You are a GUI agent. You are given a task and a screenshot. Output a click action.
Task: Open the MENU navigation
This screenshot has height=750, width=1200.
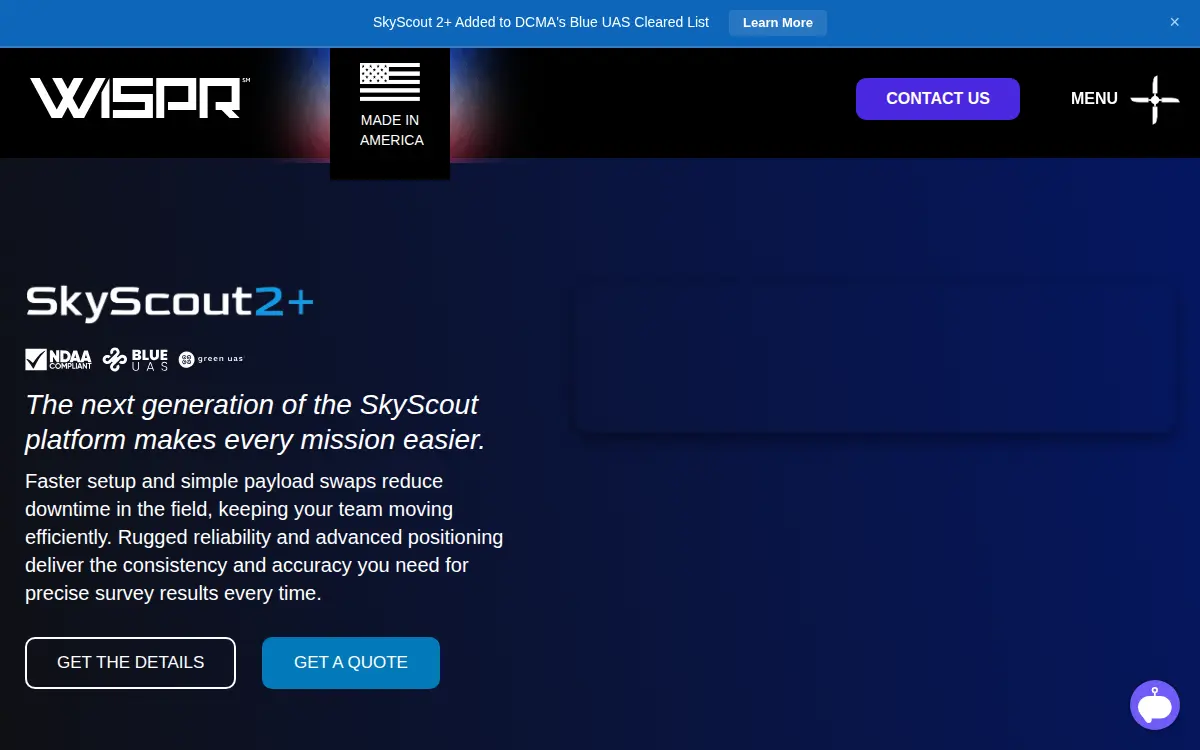(1094, 99)
